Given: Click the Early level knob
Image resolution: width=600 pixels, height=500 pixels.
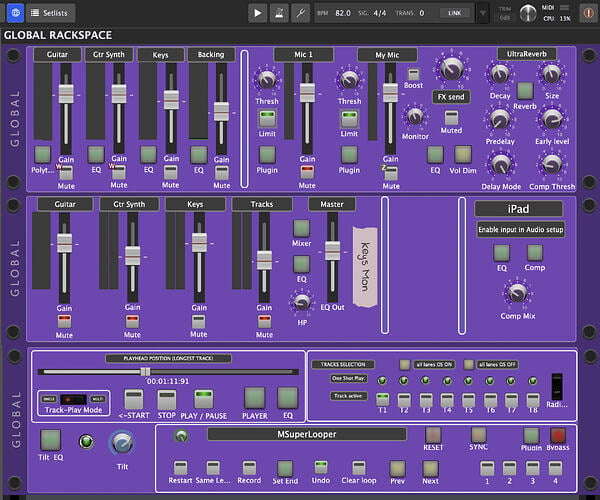Looking at the screenshot, I should [x=551, y=120].
